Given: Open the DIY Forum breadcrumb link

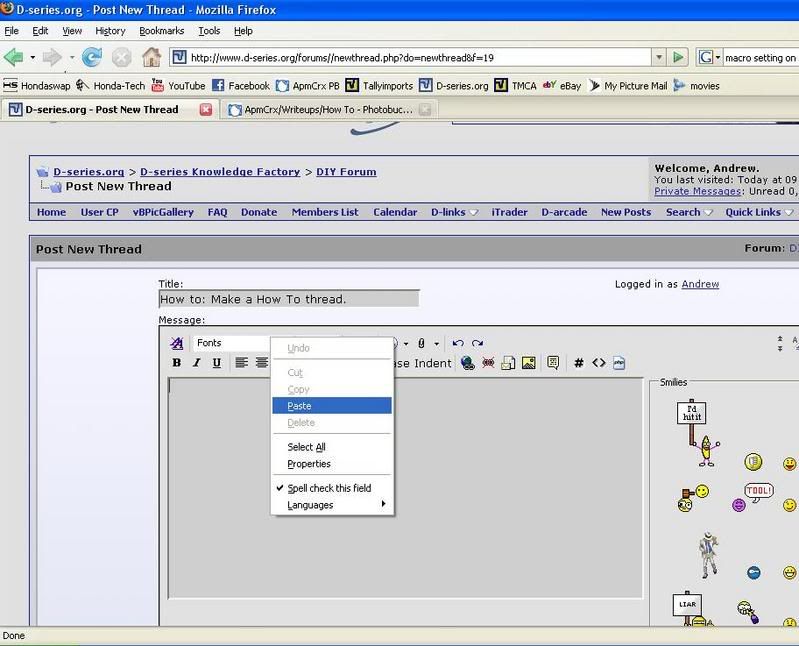Looking at the screenshot, I should coord(346,172).
